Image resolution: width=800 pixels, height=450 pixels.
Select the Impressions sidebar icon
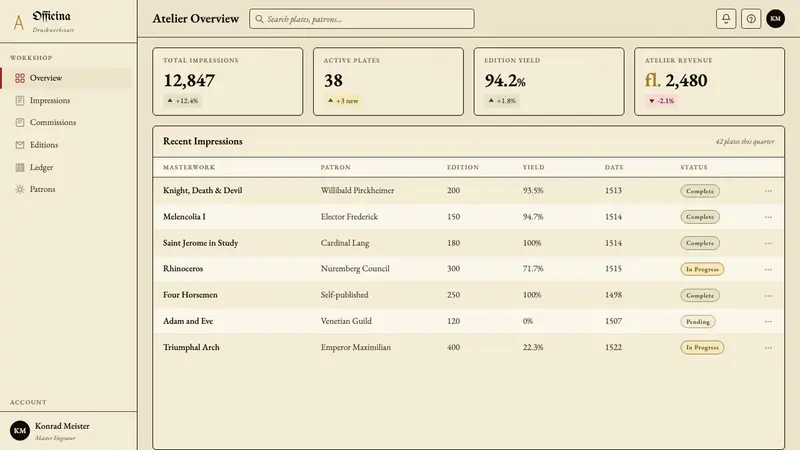[20, 101]
